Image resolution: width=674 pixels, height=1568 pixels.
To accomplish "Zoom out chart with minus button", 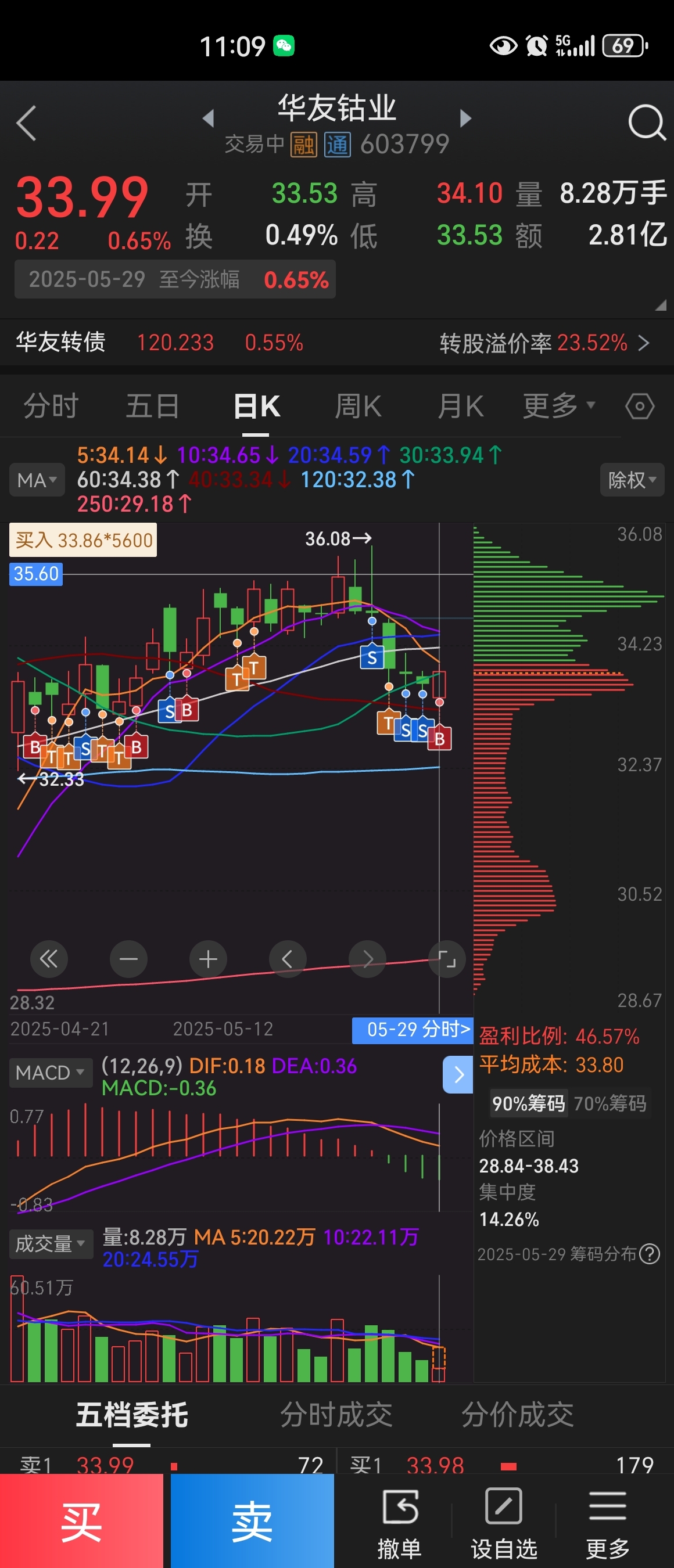I will point(128,959).
